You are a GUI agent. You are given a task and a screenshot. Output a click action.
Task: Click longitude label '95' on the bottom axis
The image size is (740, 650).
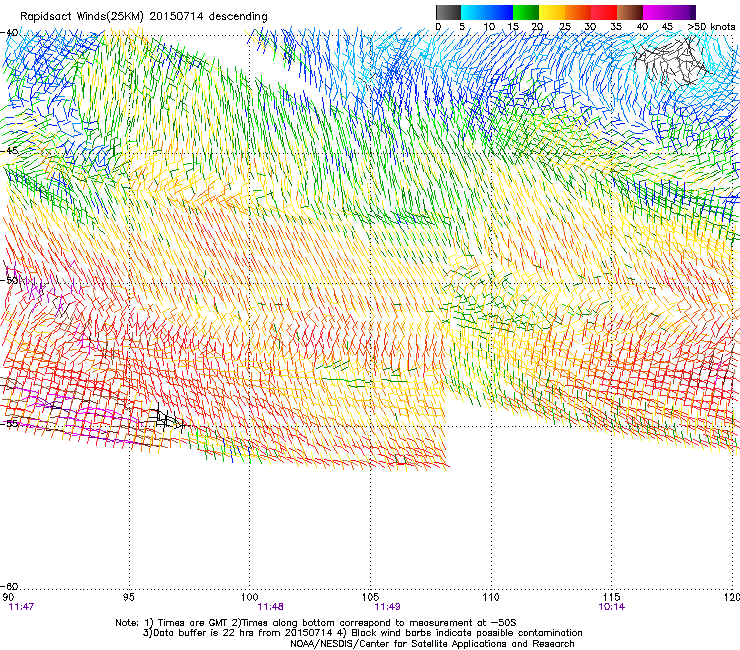pyautogui.click(x=128, y=597)
